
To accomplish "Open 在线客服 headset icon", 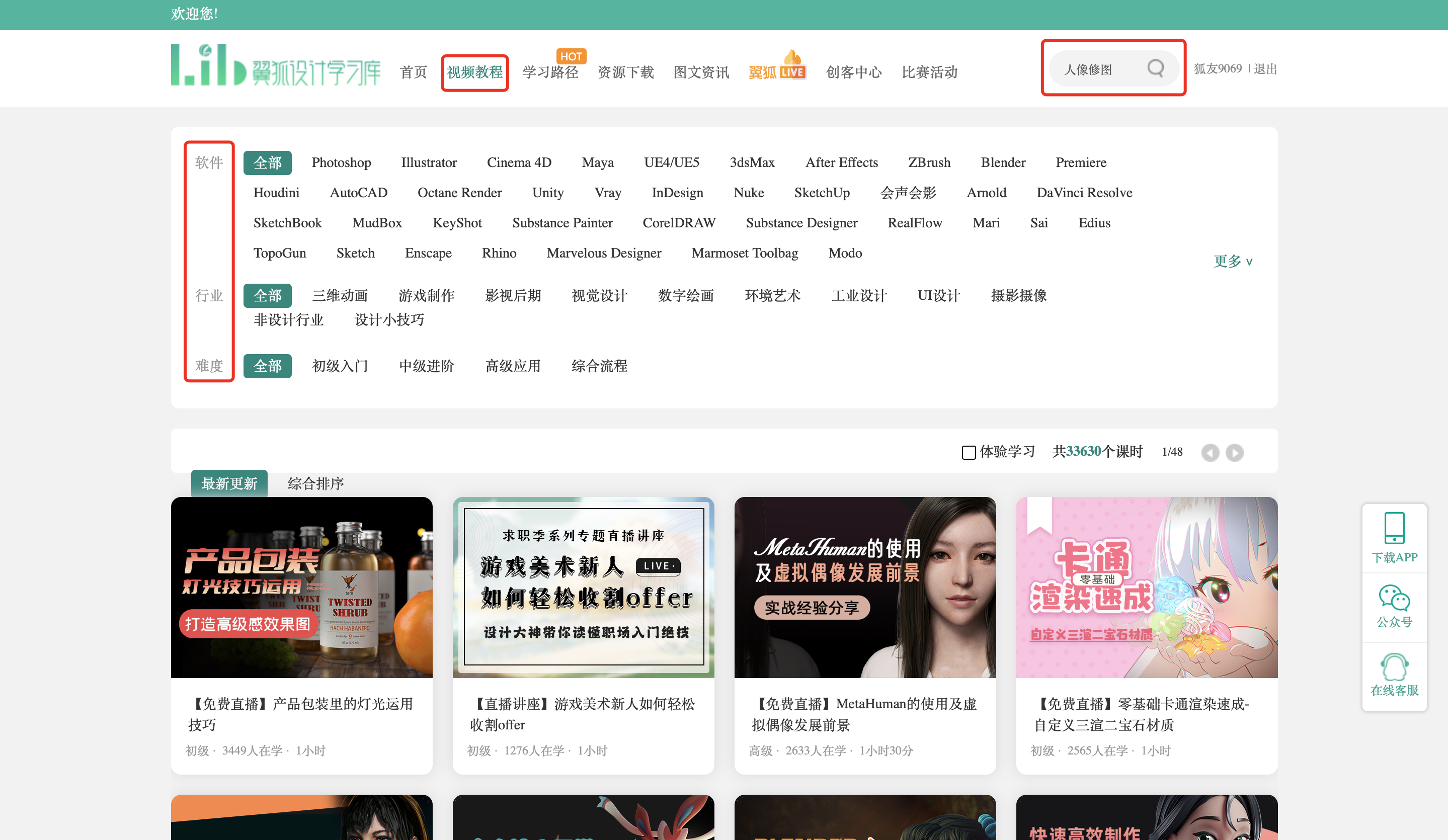I will pyautogui.click(x=1394, y=667).
